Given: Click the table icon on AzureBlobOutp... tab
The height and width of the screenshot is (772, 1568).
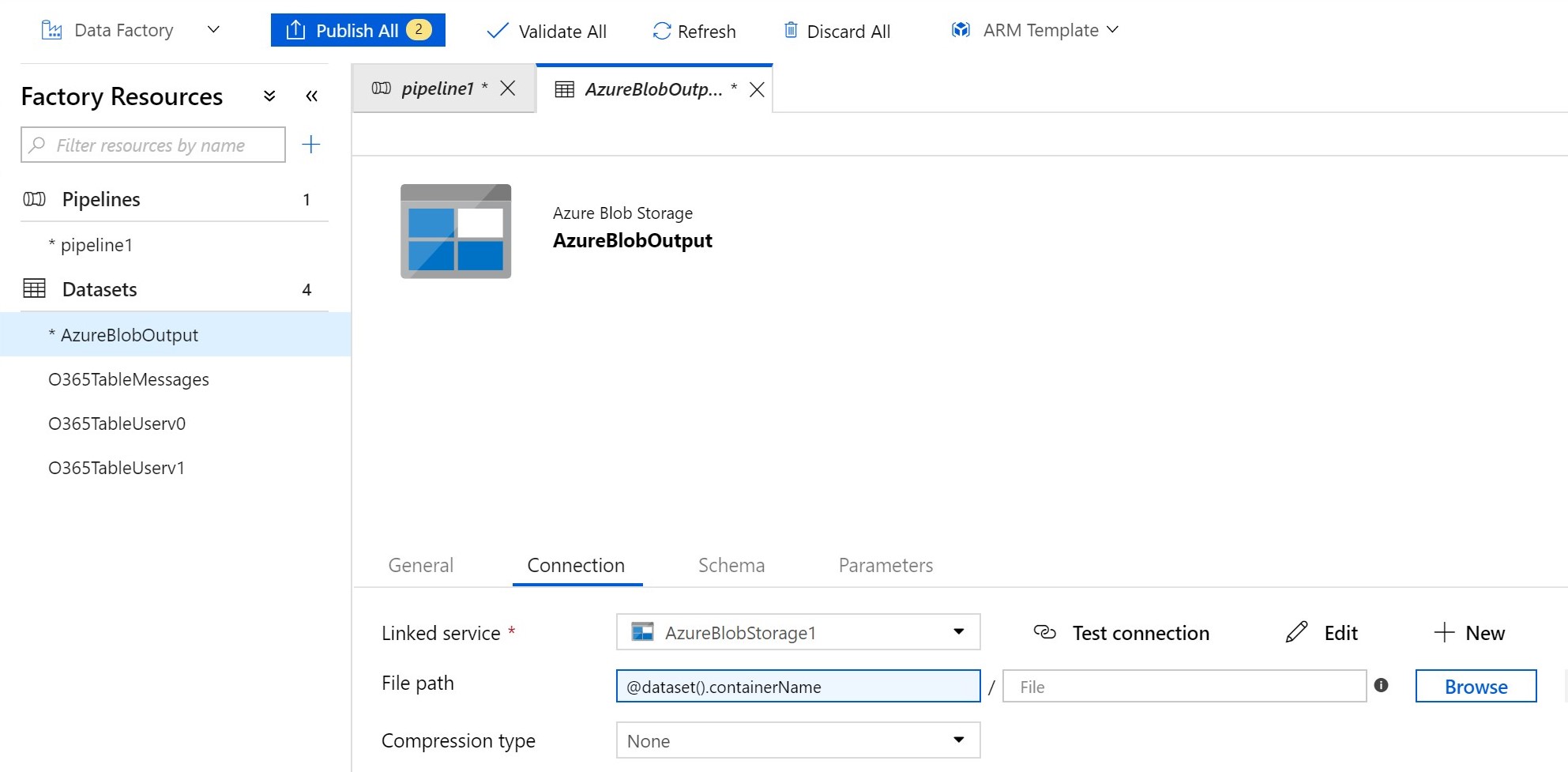Looking at the screenshot, I should [564, 89].
